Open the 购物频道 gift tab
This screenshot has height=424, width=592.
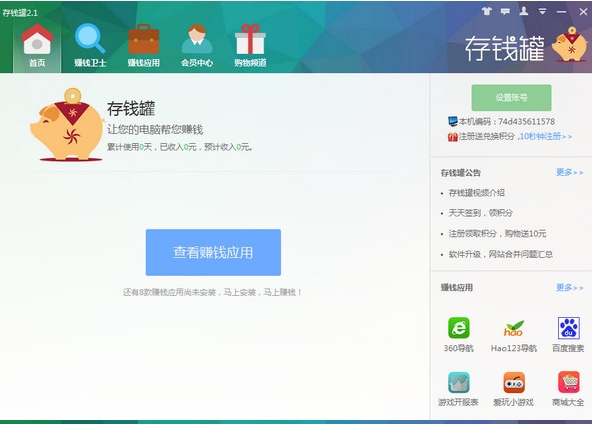[x=250, y=45]
